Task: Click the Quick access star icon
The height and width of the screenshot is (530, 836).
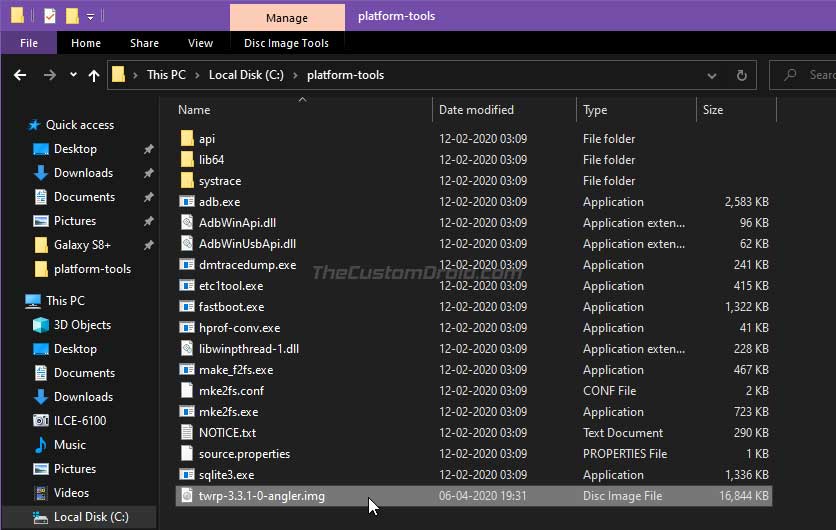Action: point(34,125)
